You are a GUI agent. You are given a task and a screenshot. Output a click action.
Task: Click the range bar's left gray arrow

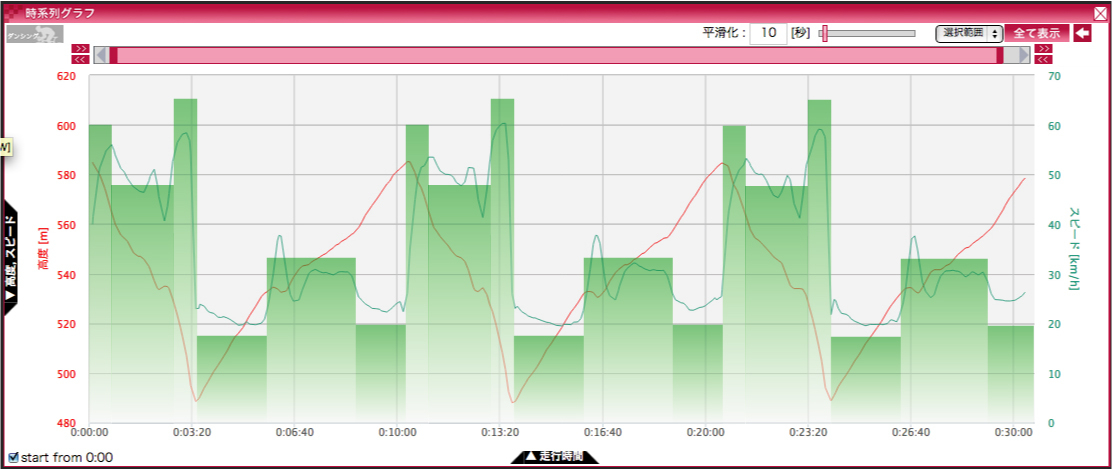pos(101,55)
